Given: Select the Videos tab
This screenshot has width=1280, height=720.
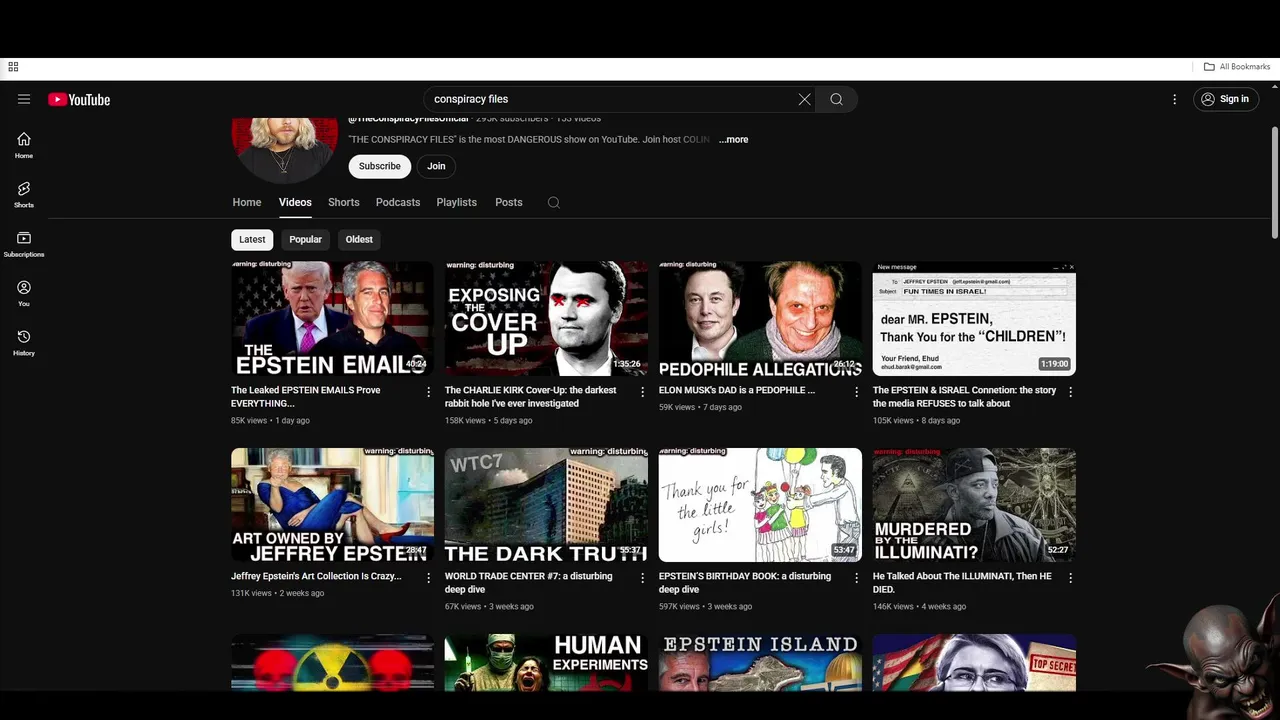Looking at the screenshot, I should tap(295, 202).
